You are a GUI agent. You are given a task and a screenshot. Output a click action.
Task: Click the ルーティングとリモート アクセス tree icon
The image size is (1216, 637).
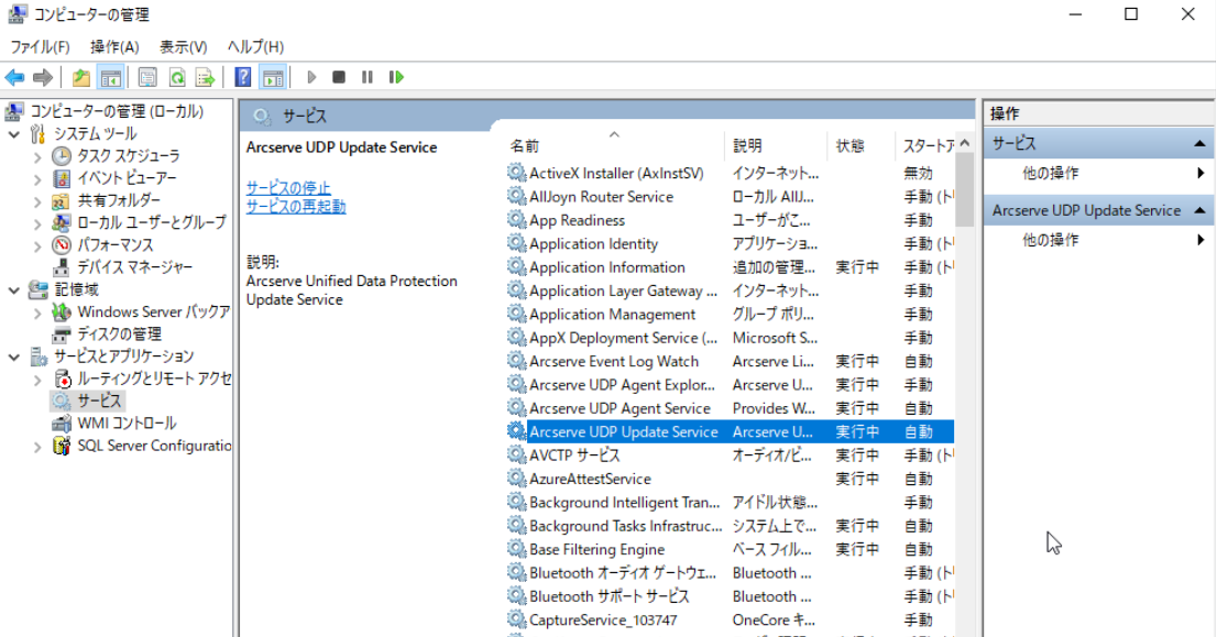[x=62, y=379]
